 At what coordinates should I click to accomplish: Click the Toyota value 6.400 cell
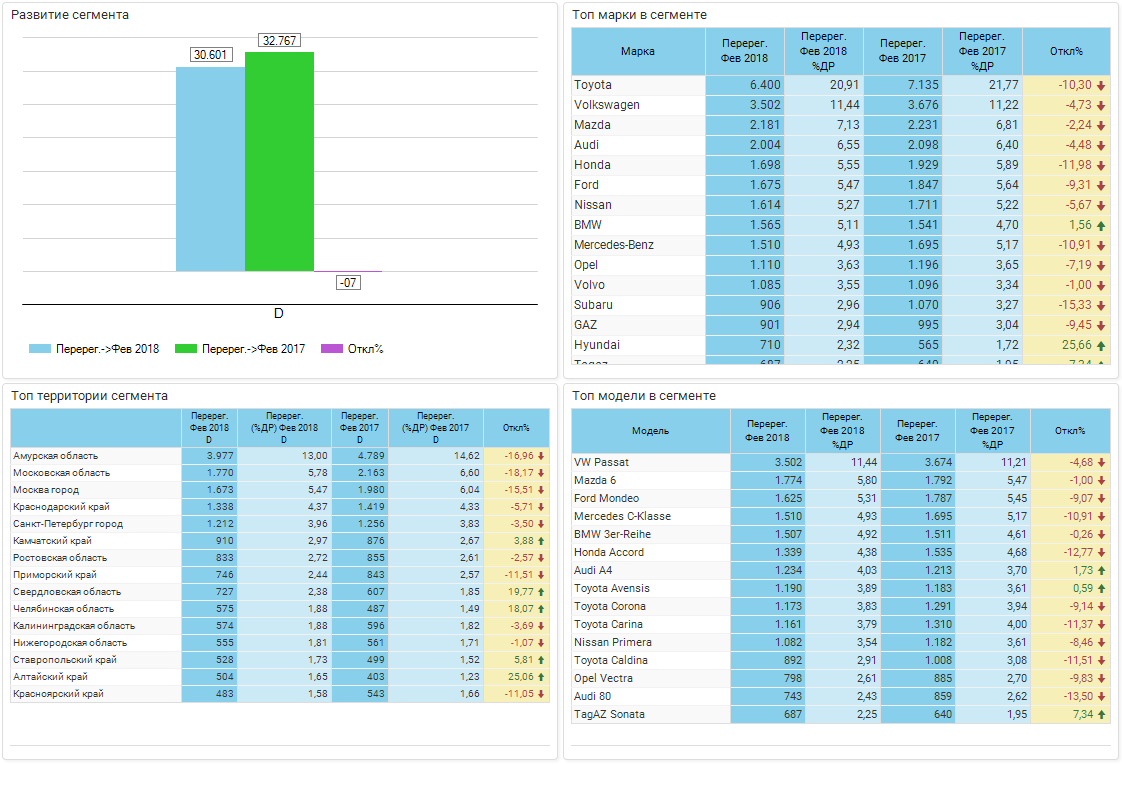(x=745, y=85)
